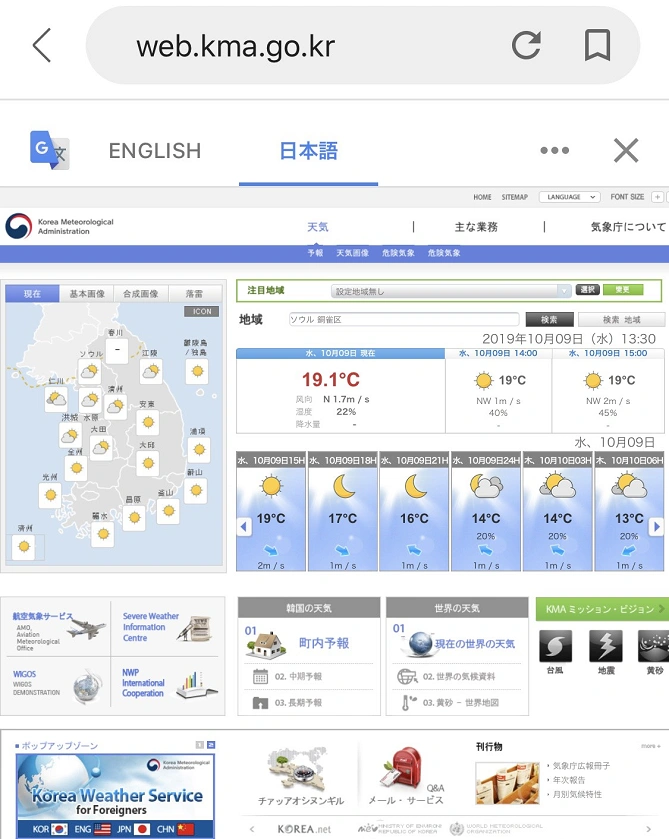
Task: Show next forecasts with right arrow
Action: (656, 527)
